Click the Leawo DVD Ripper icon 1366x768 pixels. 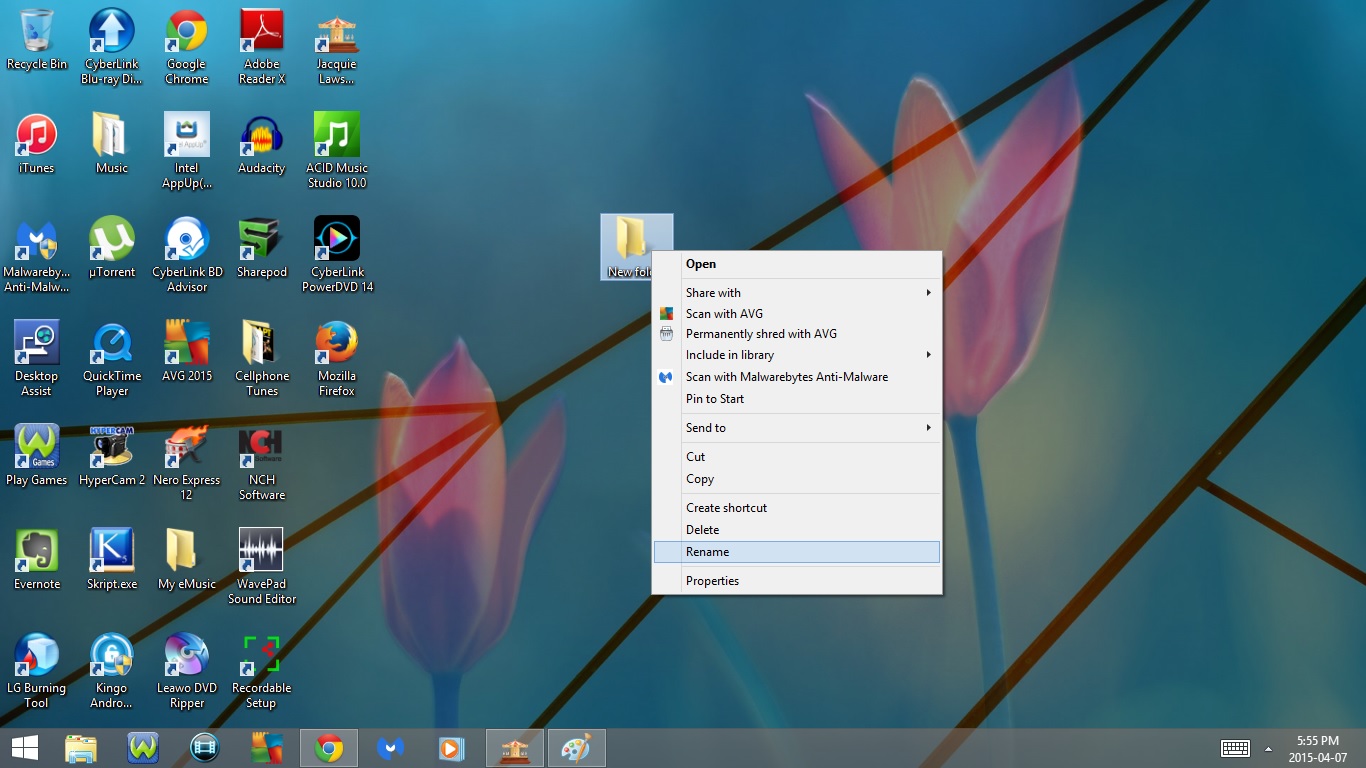pos(187,671)
